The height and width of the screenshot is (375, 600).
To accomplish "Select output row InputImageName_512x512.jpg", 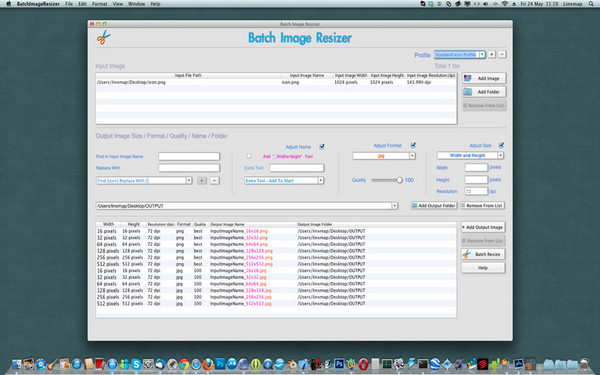I will tap(276, 303).
